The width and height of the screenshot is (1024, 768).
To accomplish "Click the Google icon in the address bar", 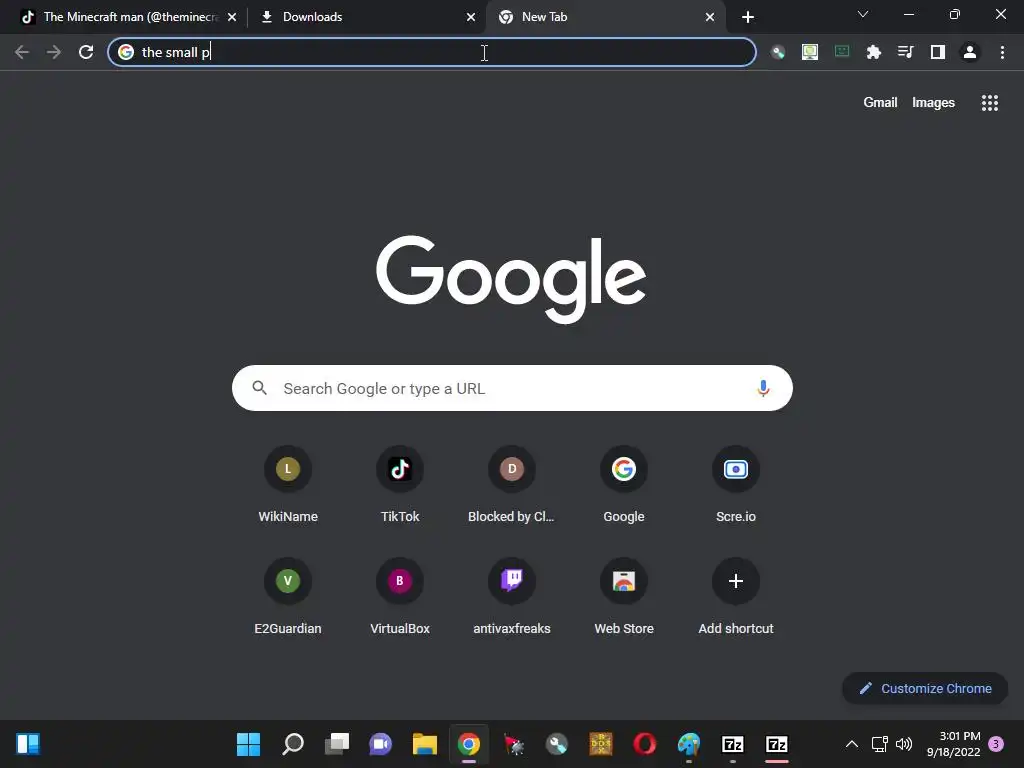I will [126, 52].
